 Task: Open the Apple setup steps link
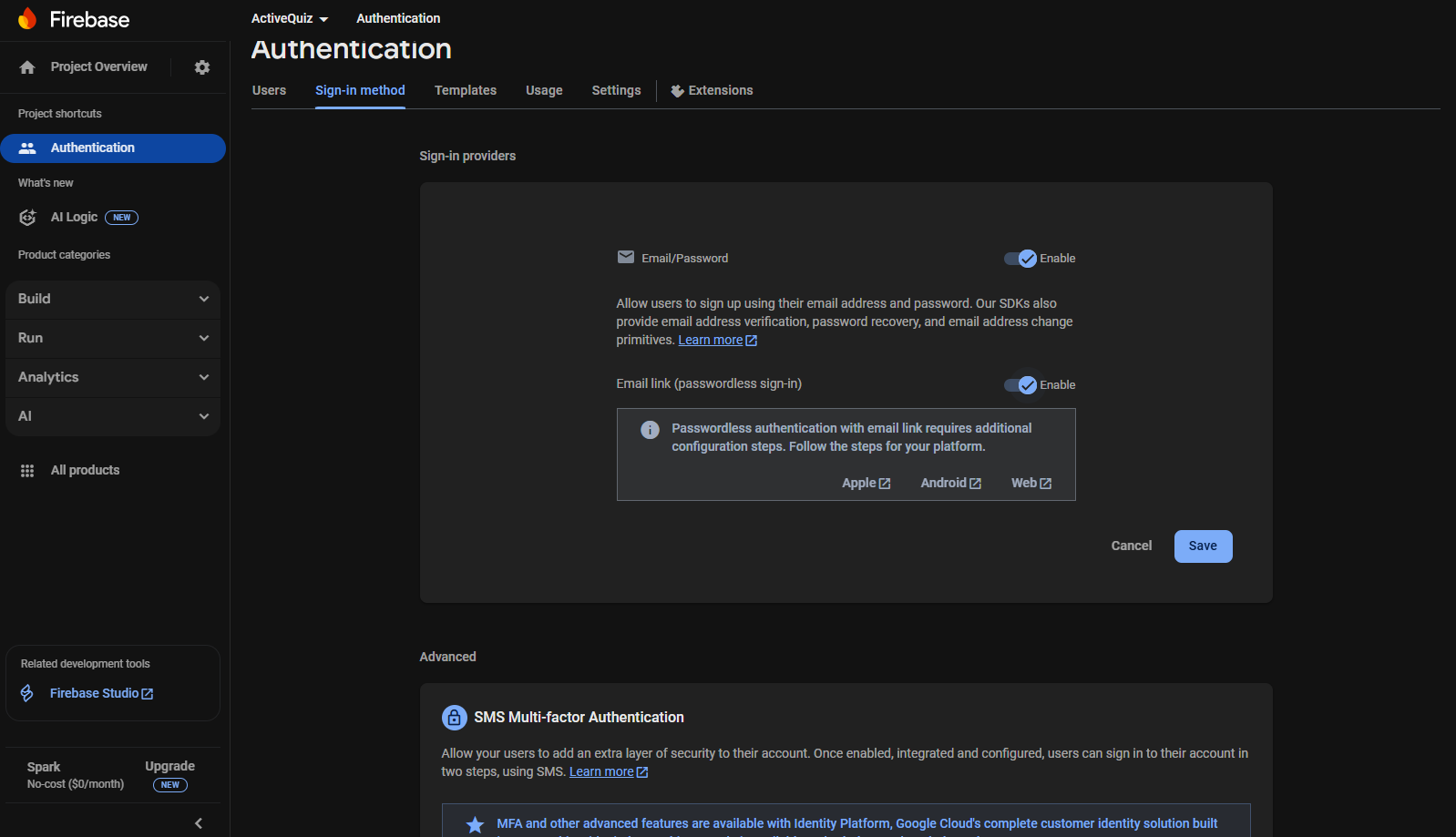866,483
